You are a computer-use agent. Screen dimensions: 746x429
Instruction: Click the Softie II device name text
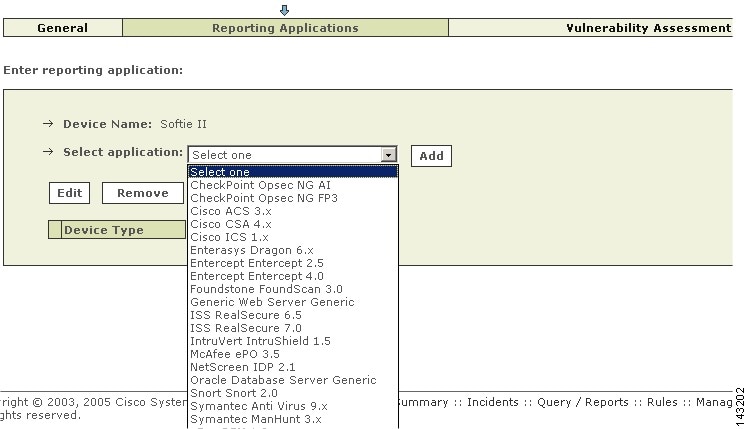point(183,124)
